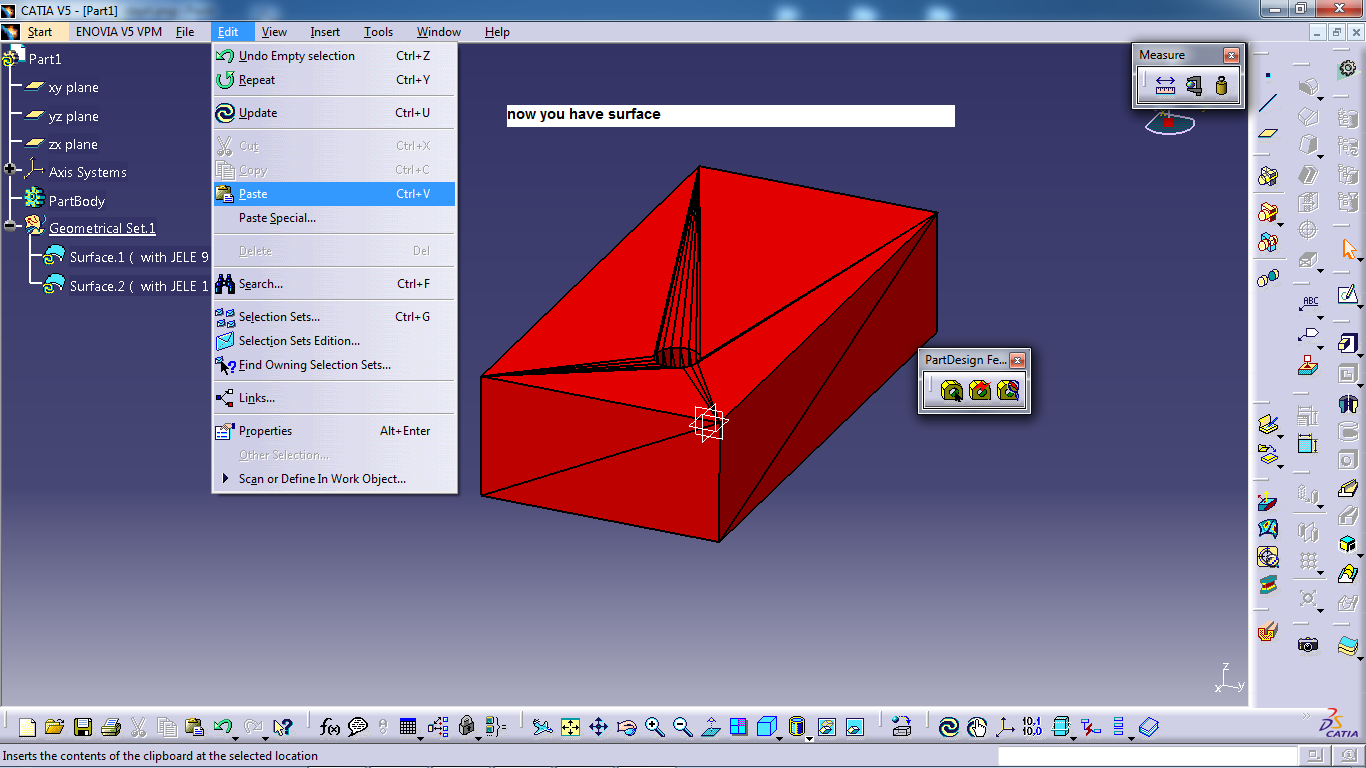Viewport: 1366px width, 768px height.
Task: Click the 'now you have surface' text box
Action: coord(730,115)
